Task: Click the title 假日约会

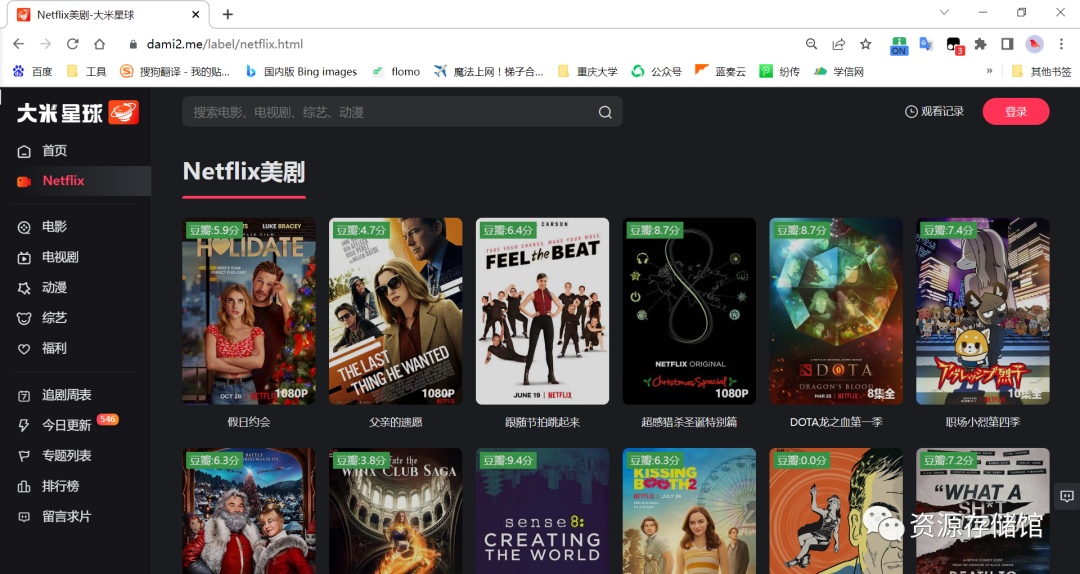Action: click(249, 422)
